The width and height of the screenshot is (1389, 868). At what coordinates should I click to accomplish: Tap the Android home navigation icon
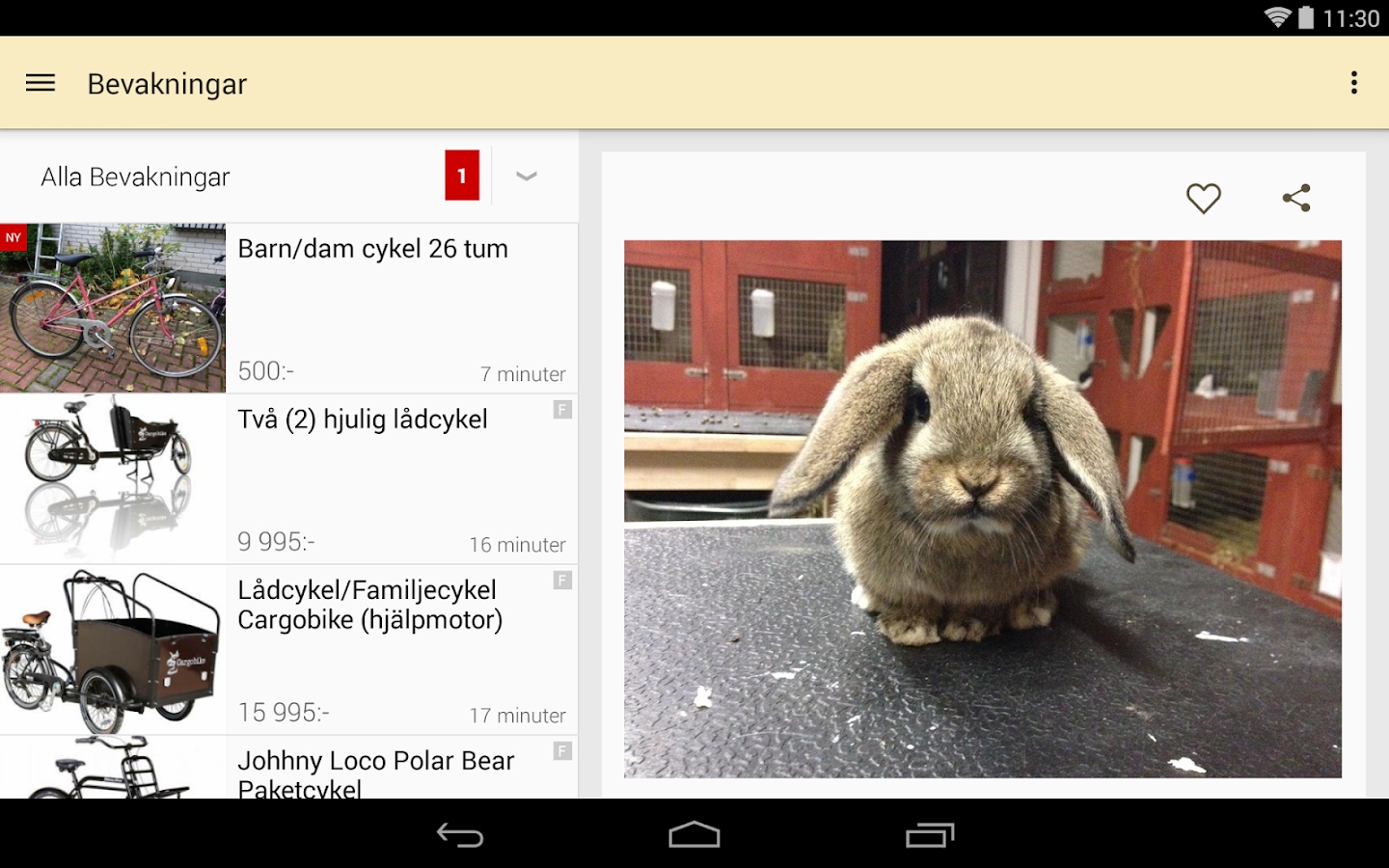pyautogui.click(x=694, y=835)
